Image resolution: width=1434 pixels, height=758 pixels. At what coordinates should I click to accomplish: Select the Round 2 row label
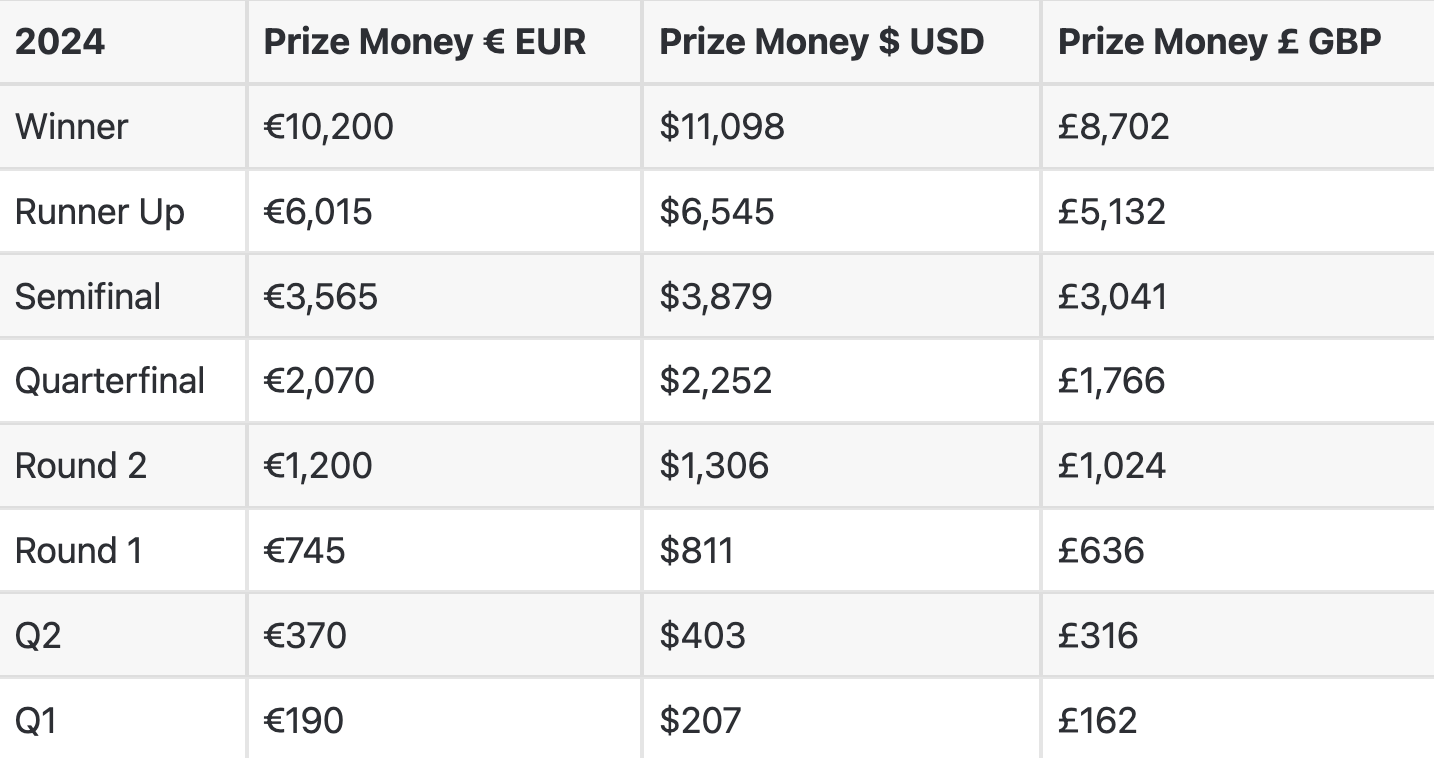tap(81, 466)
